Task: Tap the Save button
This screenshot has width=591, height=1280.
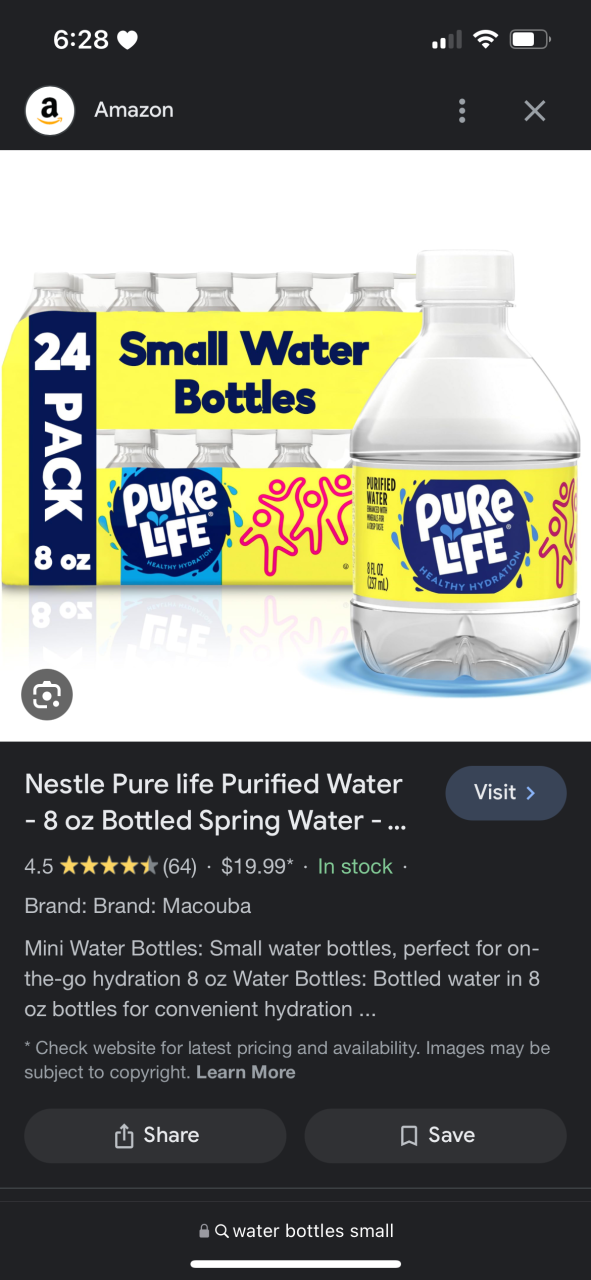Action: tap(435, 1135)
